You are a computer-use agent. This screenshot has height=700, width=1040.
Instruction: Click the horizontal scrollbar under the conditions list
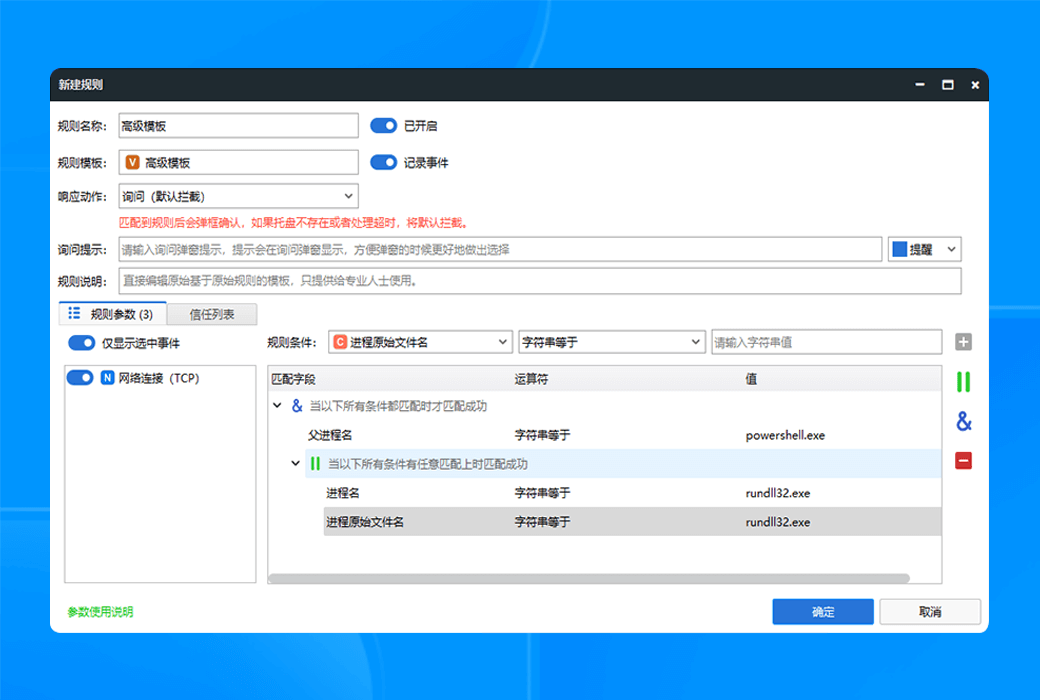[x=589, y=579]
